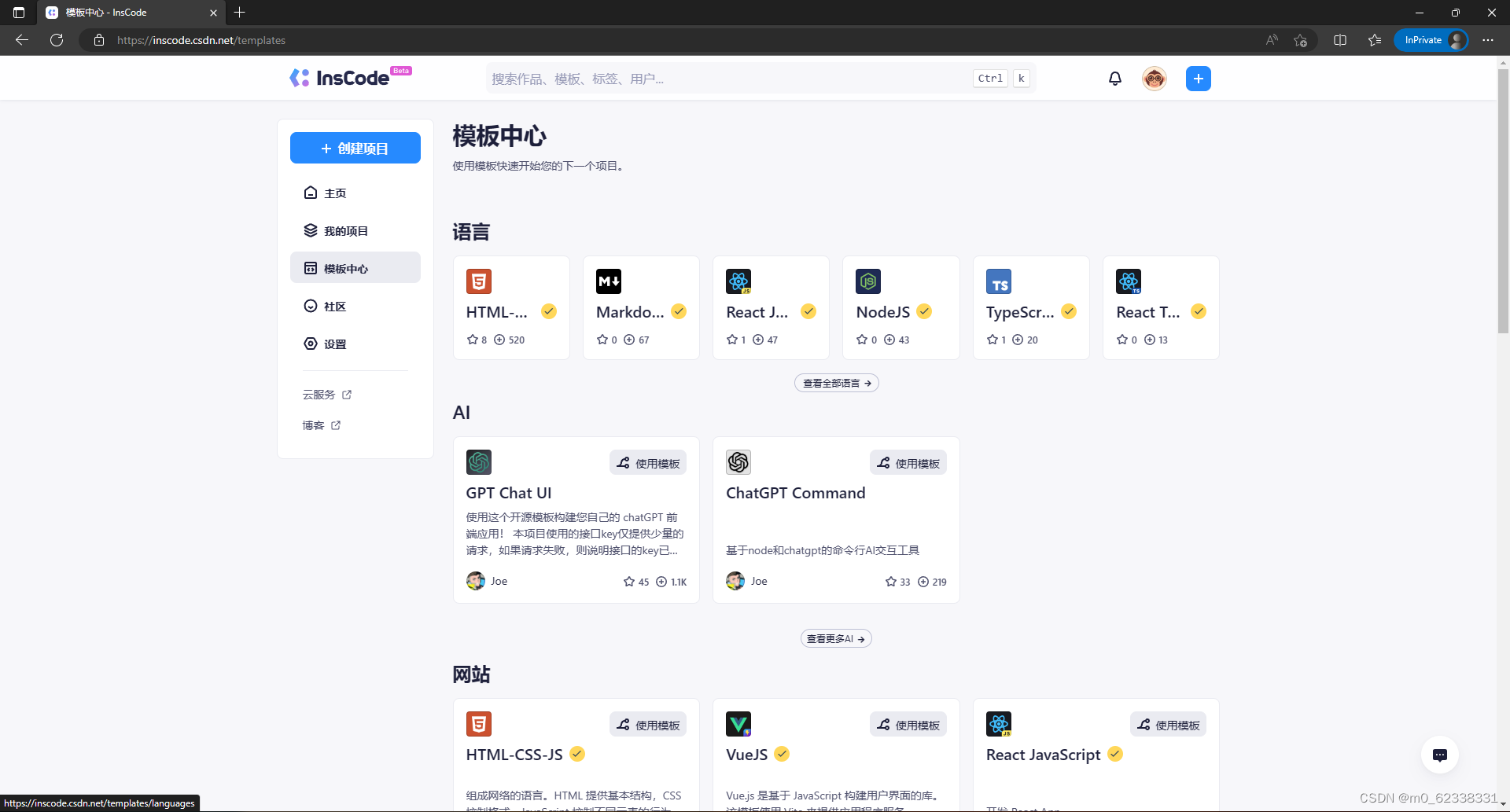The image size is (1510, 812).
Task: Select the TypeScript template icon
Action: [x=999, y=281]
